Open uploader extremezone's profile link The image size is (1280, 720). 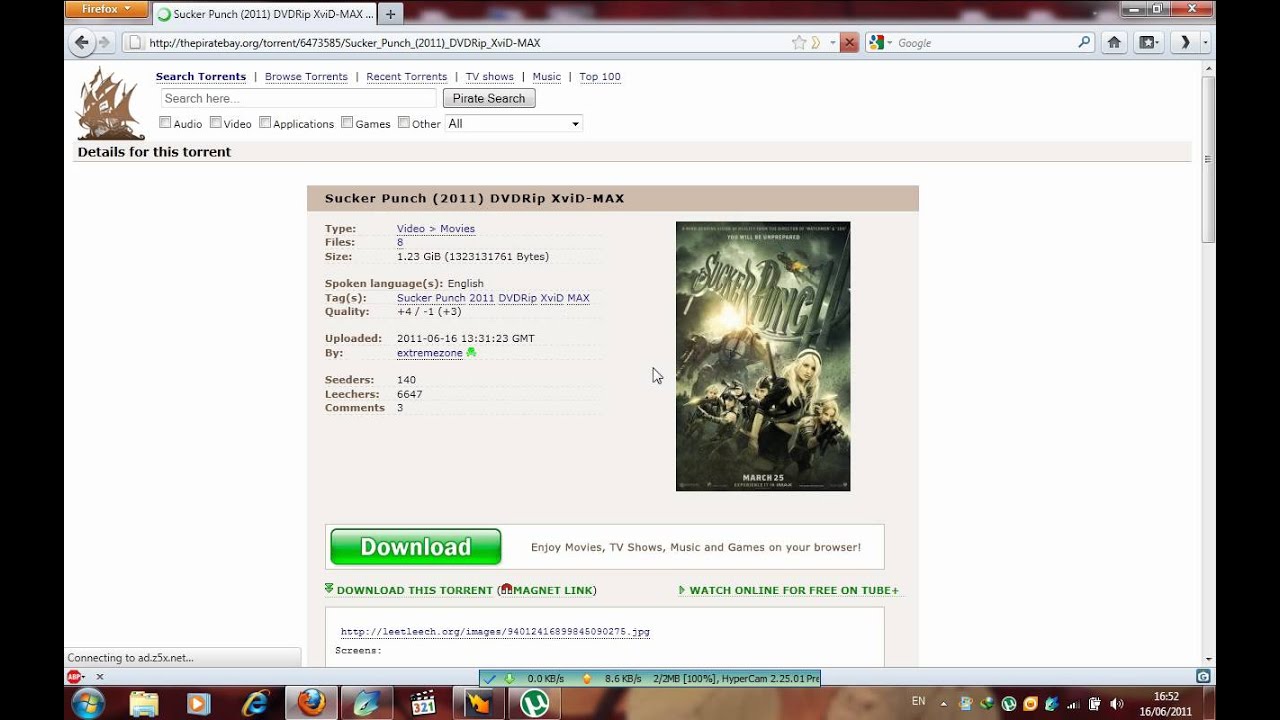pos(430,353)
